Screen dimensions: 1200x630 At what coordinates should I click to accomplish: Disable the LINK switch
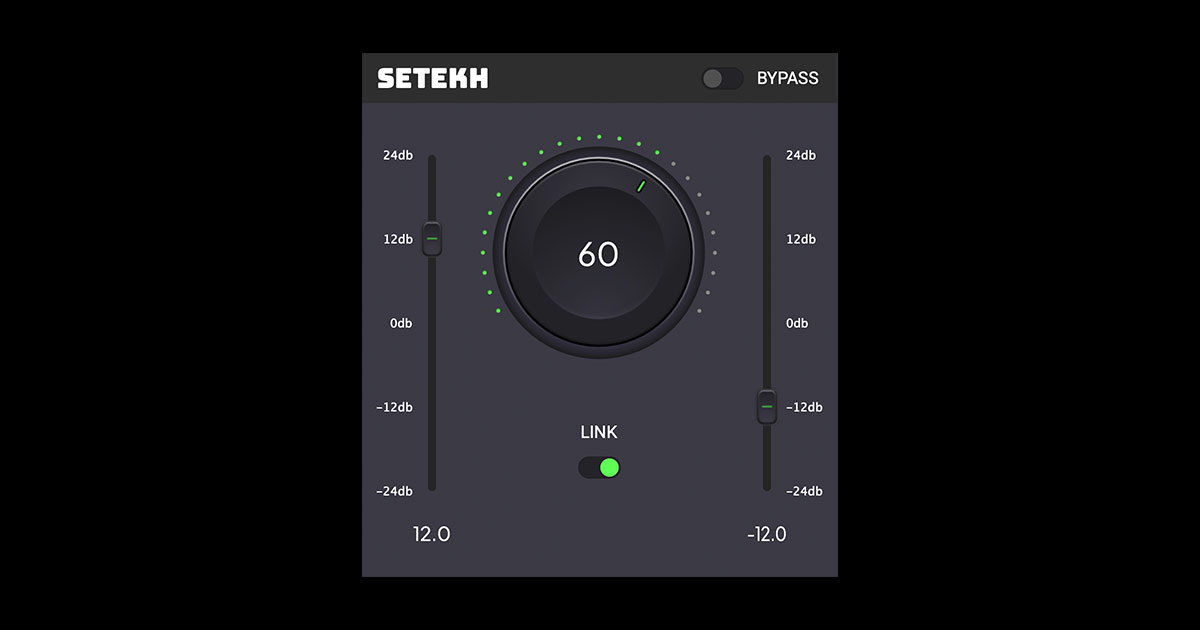600,466
